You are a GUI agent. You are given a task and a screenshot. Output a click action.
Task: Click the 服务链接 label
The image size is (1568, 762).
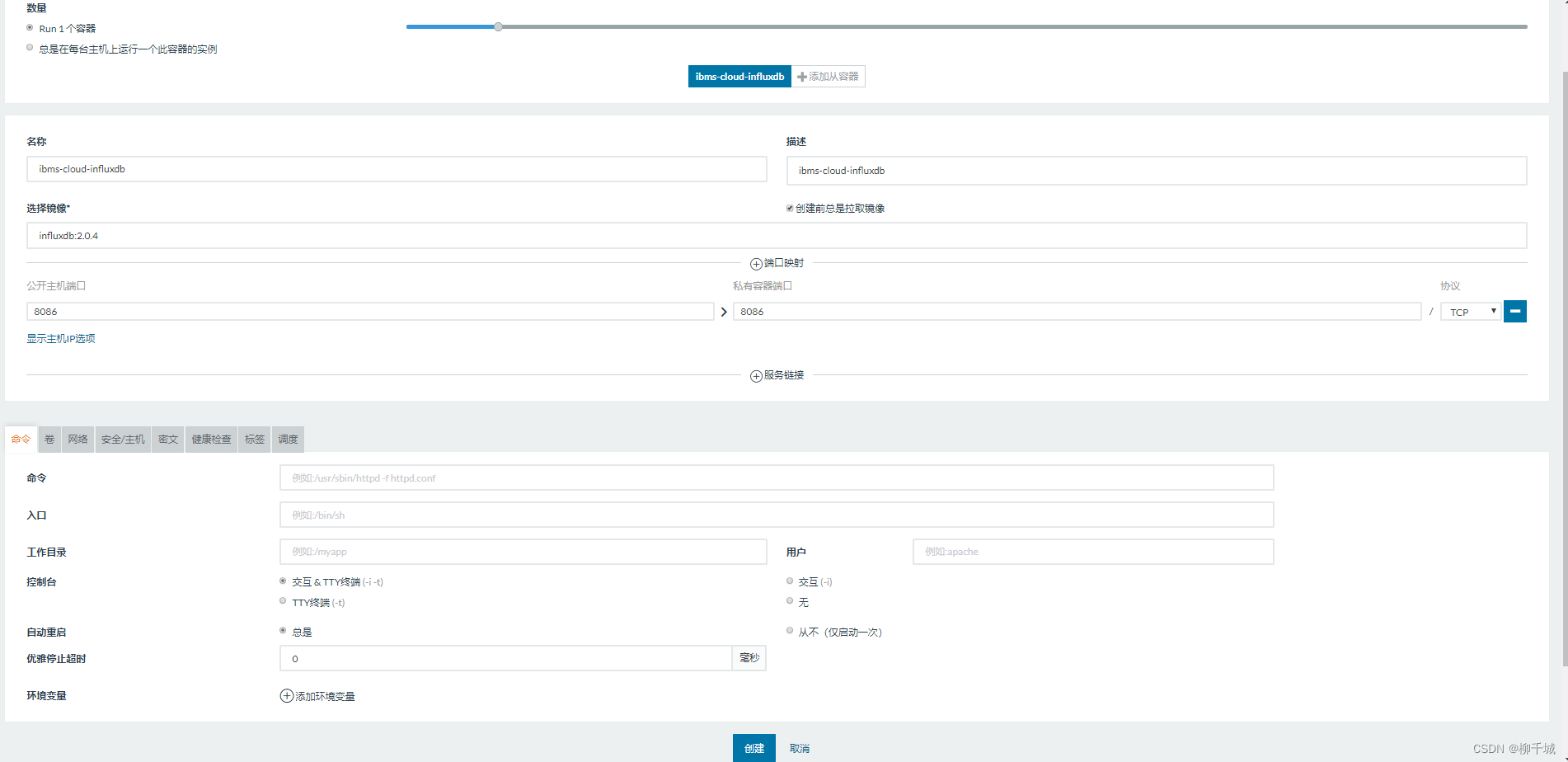[x=784, y=375]
